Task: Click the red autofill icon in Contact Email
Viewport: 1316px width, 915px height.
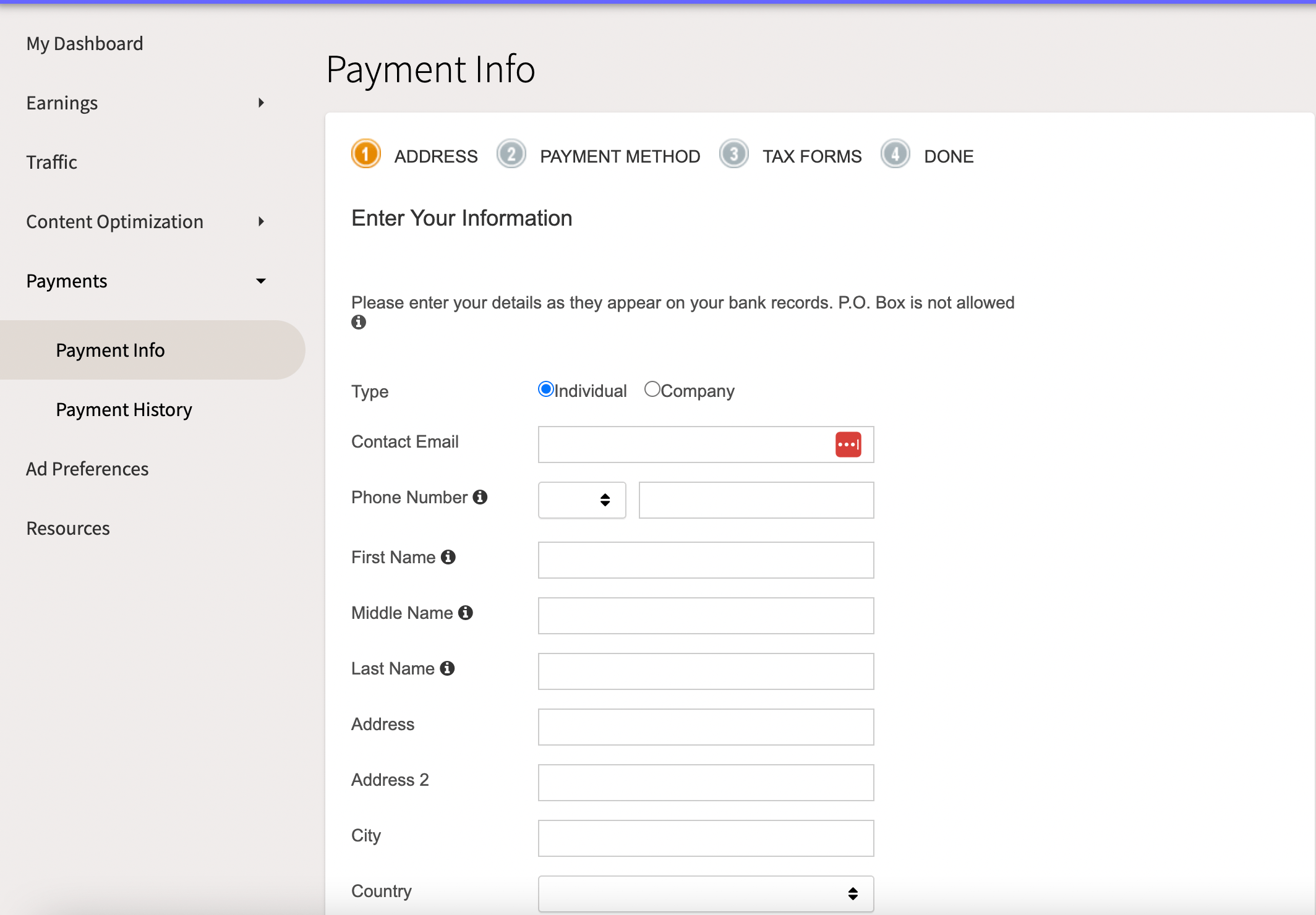Action: click(848, 444)
